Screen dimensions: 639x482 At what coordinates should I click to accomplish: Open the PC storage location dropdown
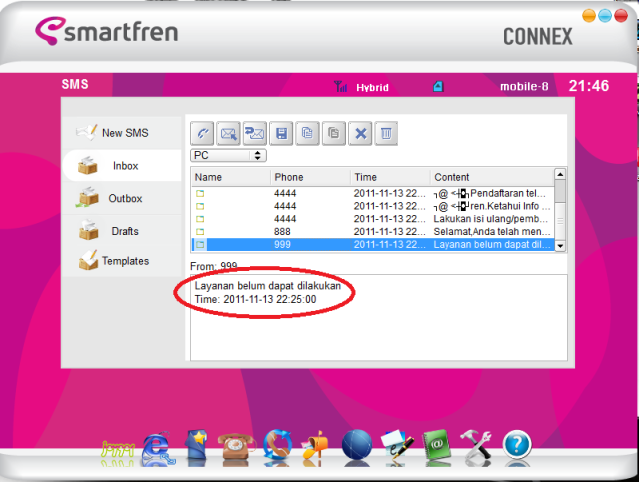pos(228,156)
